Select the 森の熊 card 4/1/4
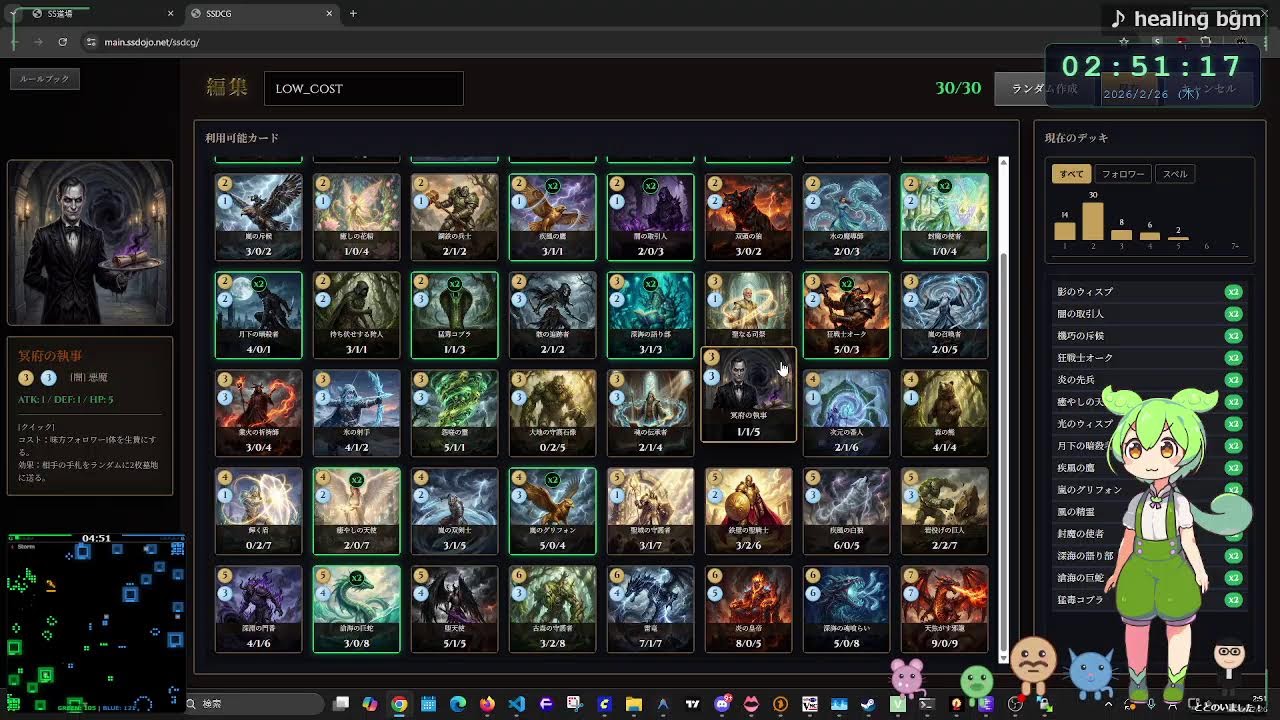1280x720 pixels. pyautogui.click(x=944, y=413)
